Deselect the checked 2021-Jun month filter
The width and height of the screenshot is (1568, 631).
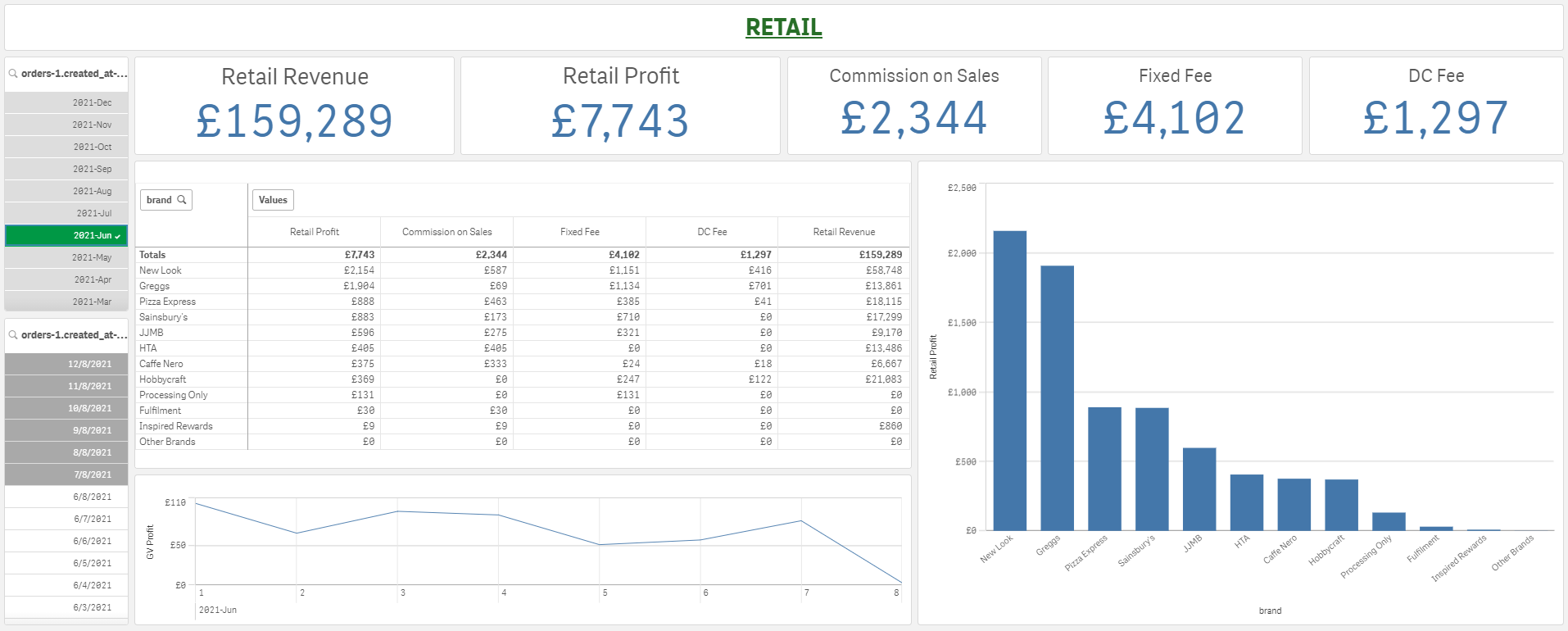[66, 236]
